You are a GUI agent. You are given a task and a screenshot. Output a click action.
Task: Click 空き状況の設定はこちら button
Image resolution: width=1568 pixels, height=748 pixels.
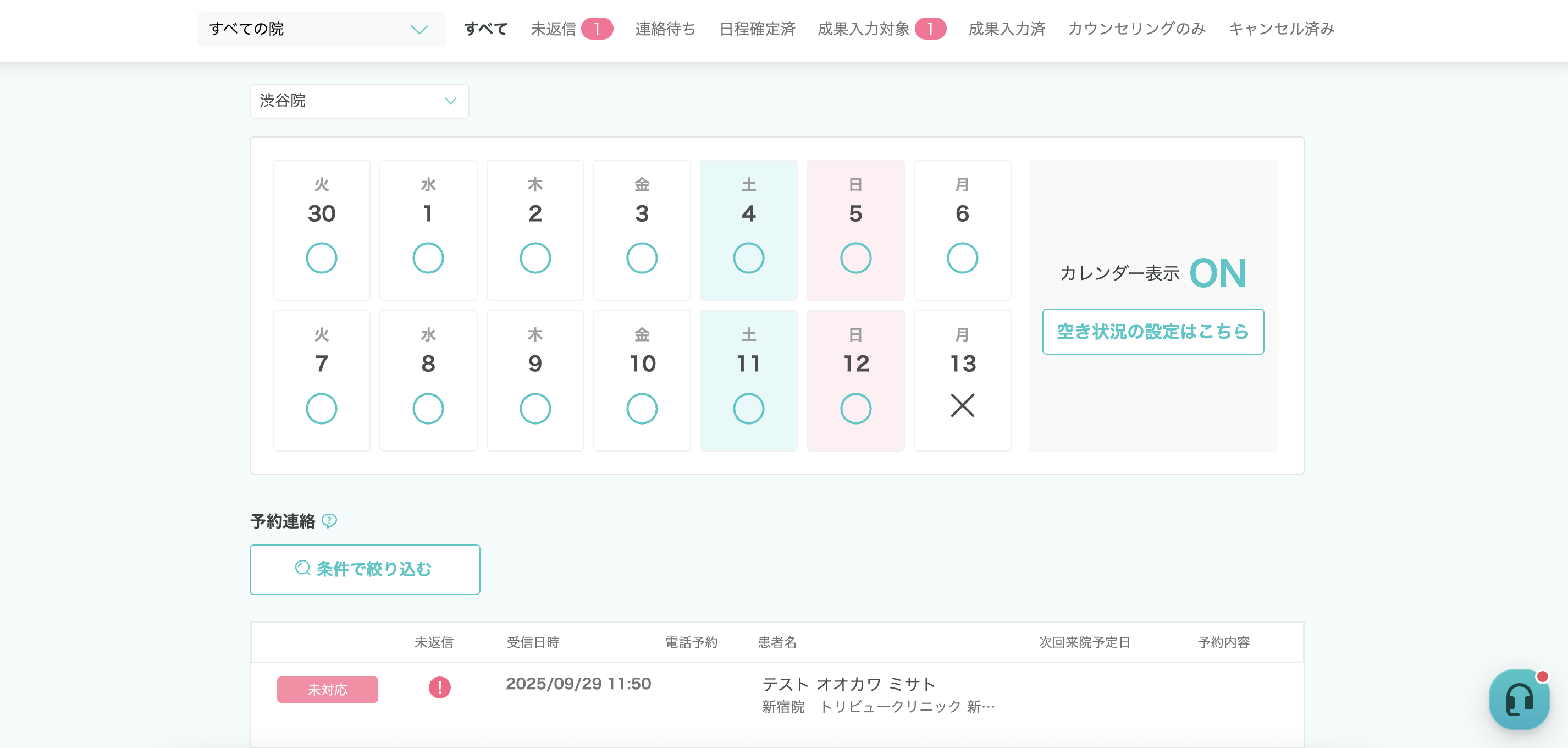tap(1152, 331)
